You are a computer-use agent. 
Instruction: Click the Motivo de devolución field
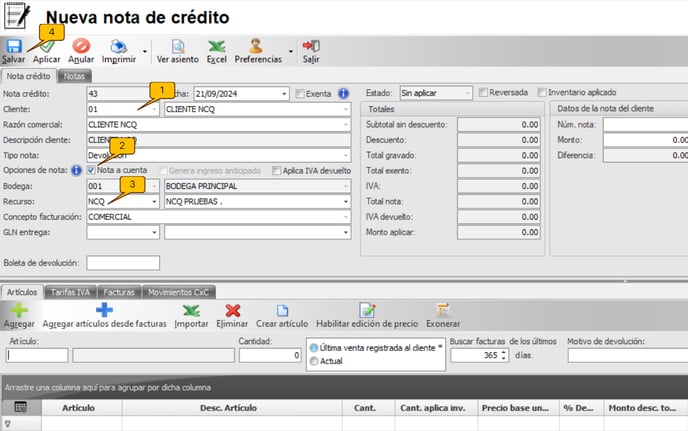(x=628, y=355)
